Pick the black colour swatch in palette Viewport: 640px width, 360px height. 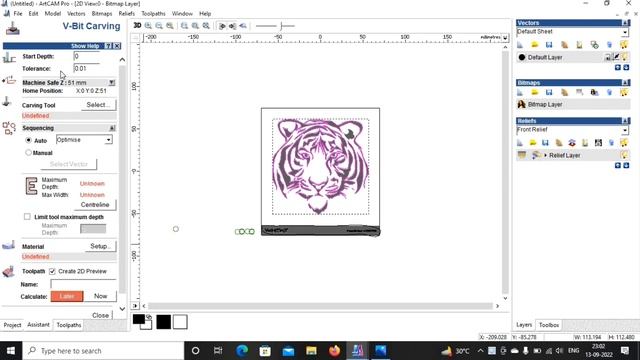click(x=163, y=322)
